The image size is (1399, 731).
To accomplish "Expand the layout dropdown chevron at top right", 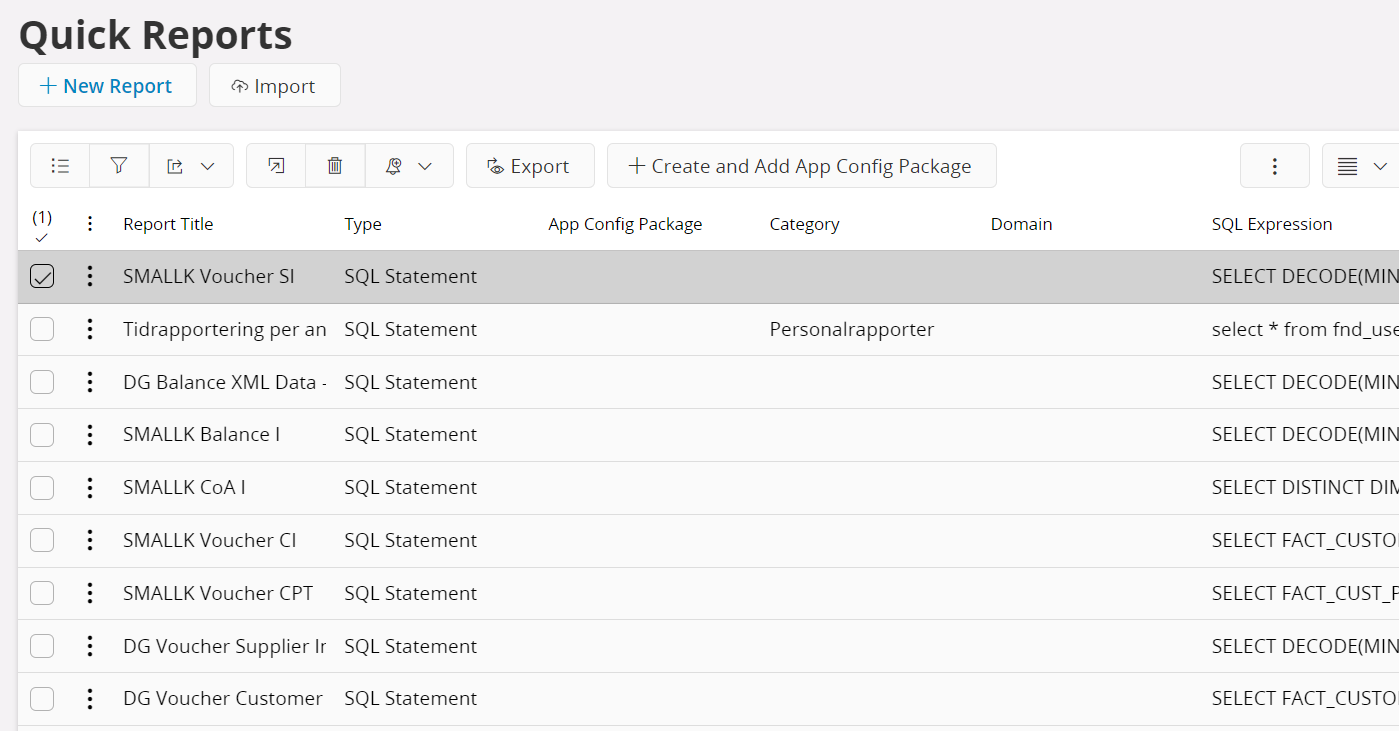I will 1378,165.
